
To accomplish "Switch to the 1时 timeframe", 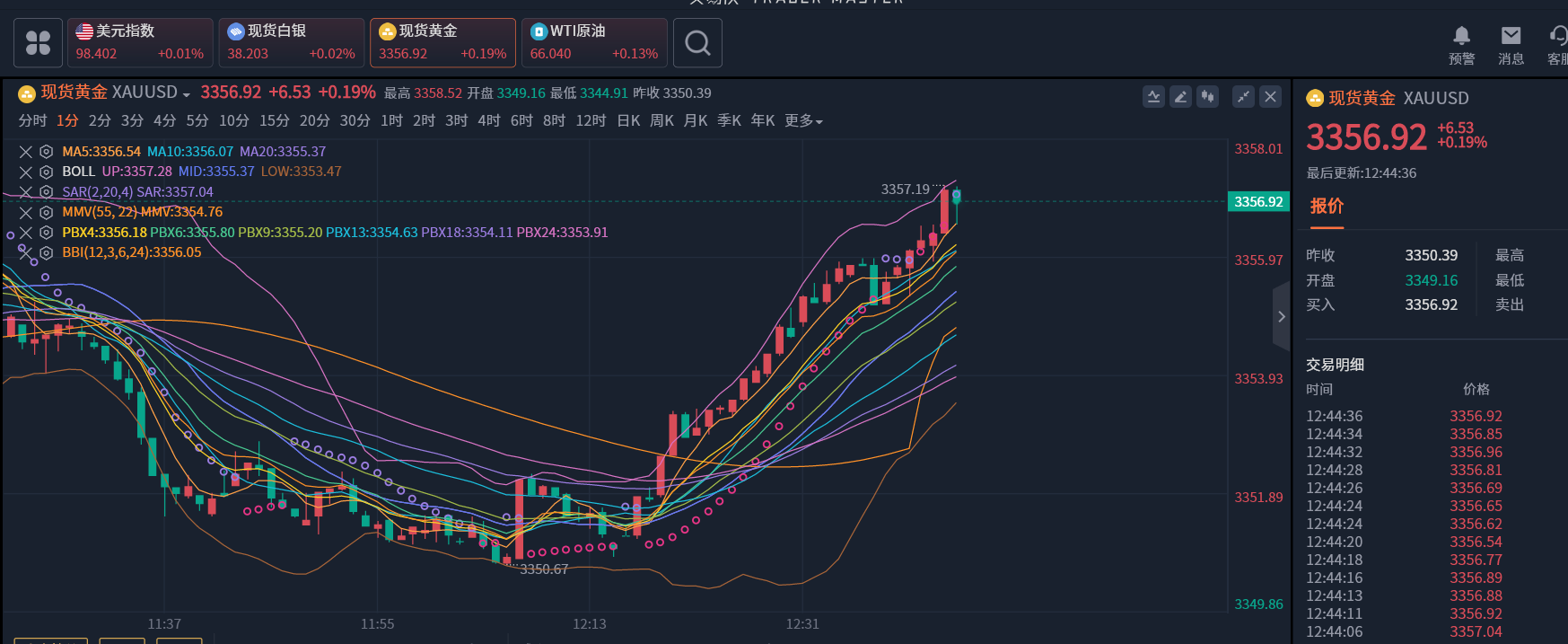I will pos(391,120).
